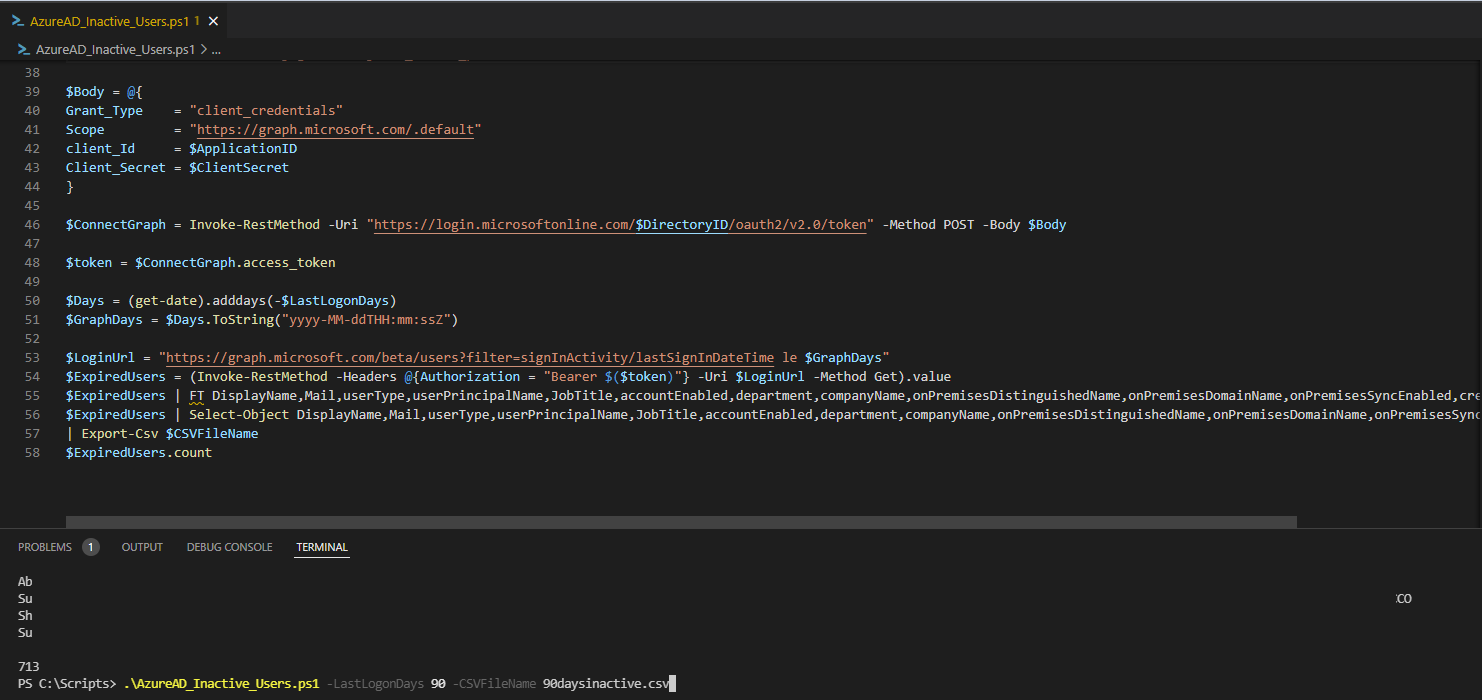The image size is (1482, 700).
Task: Click the $ConnectGraph variable on line 46
Action: (116, 225)
